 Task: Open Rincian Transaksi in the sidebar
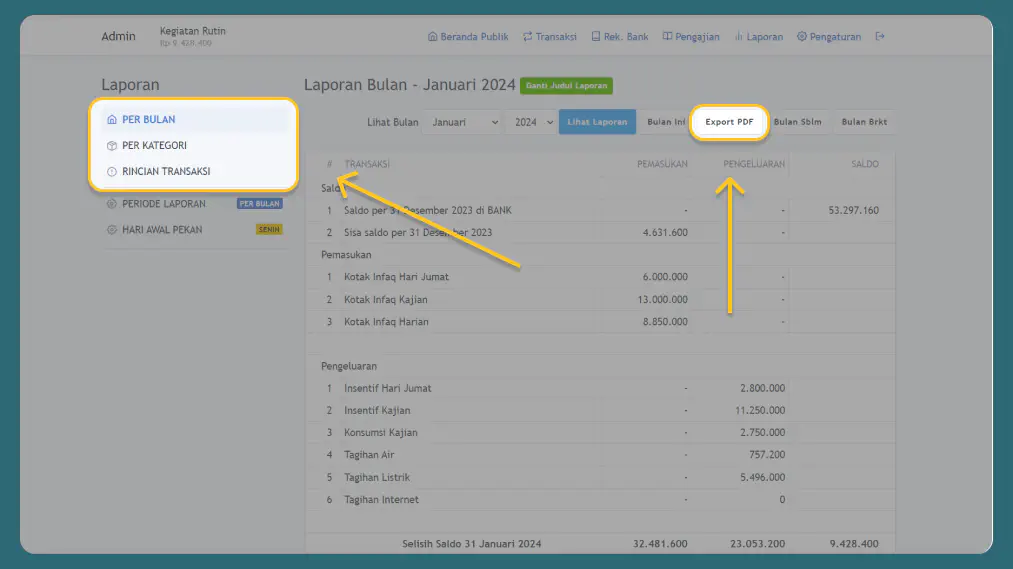(165, 172)
